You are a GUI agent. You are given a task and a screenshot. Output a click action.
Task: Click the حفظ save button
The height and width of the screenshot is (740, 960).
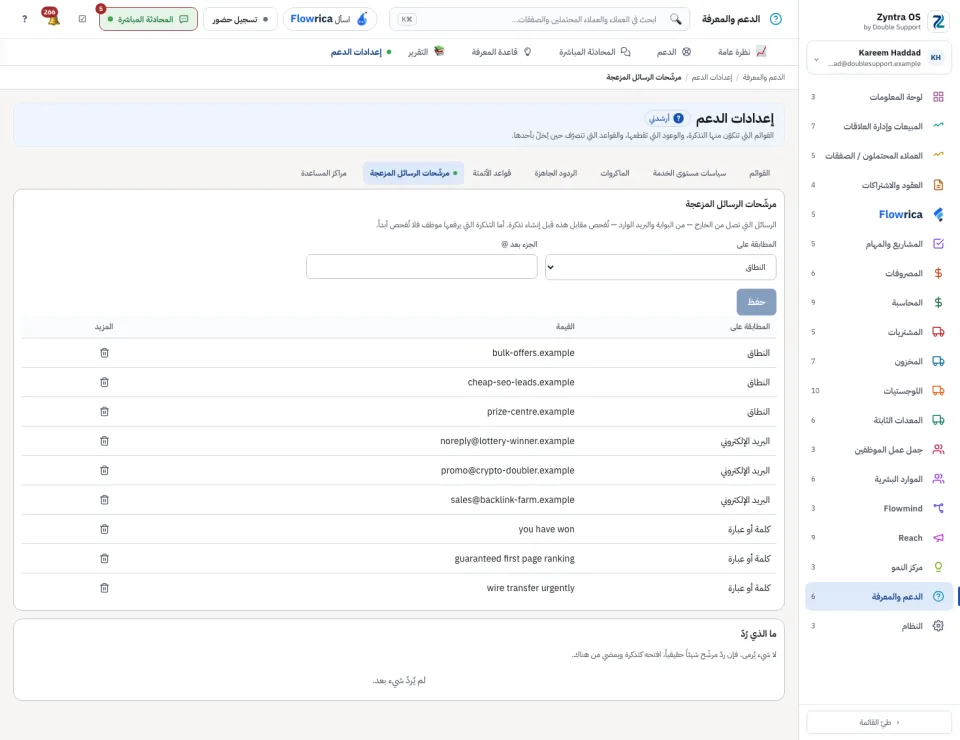(x=756, y=302)
